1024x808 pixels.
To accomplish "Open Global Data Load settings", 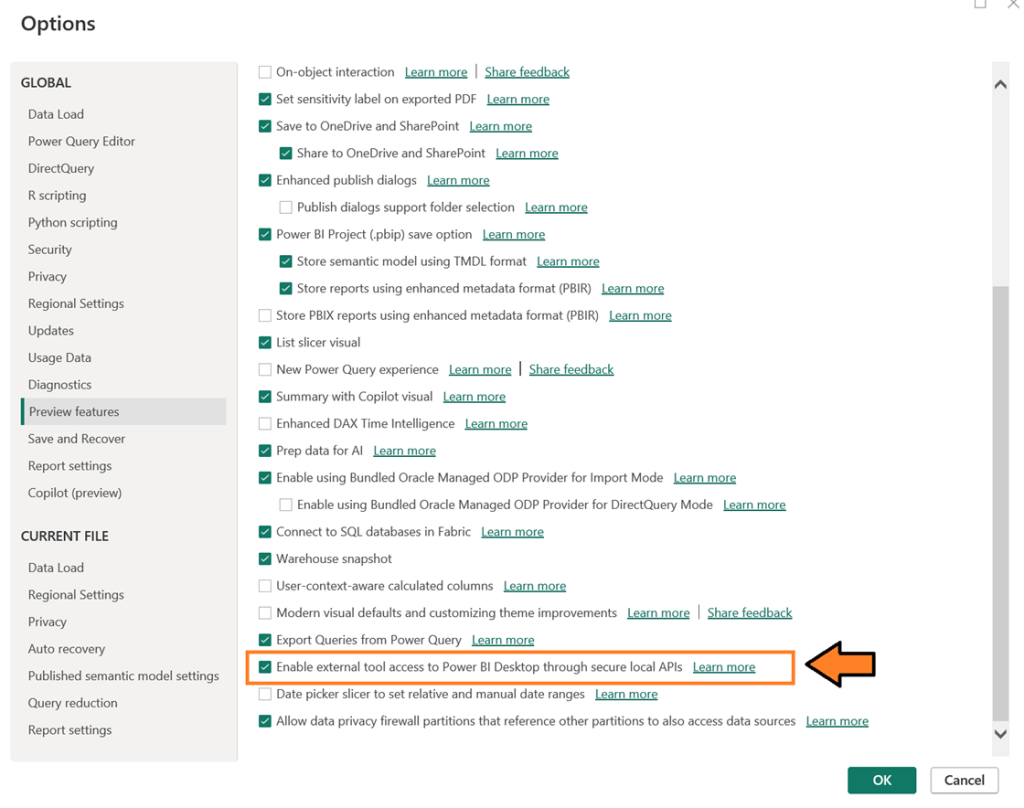I will [56, 114].
